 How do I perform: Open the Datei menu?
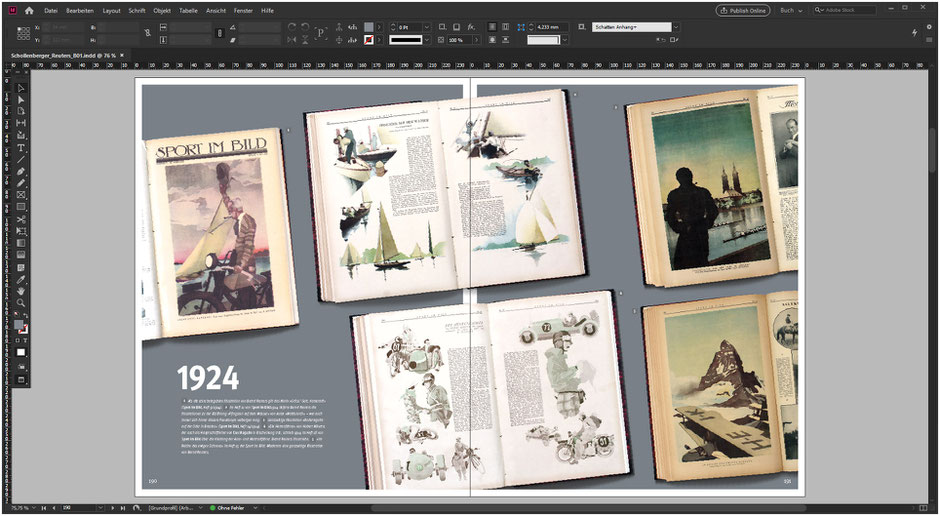(51, 11)
